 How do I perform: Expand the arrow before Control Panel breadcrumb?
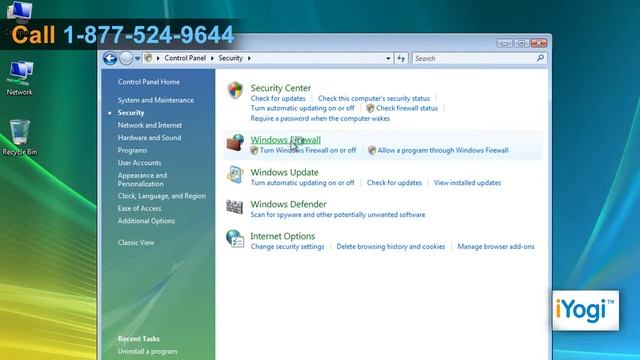click(x=158, y=58)
